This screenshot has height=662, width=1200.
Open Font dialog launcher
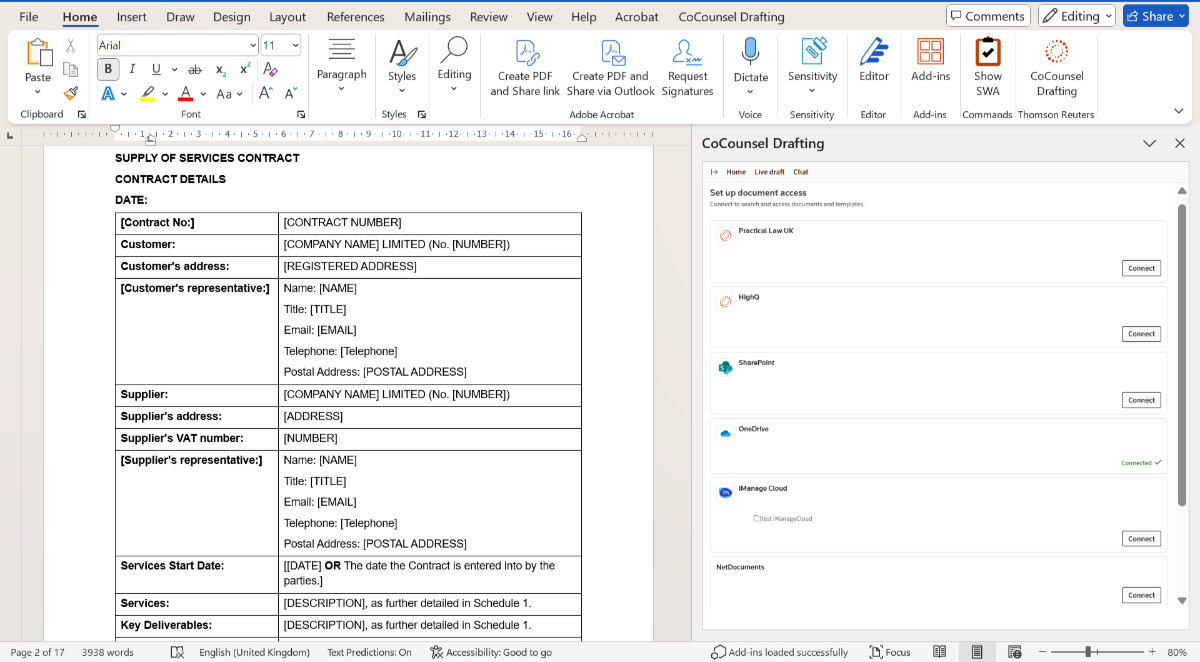click(301, 115)
